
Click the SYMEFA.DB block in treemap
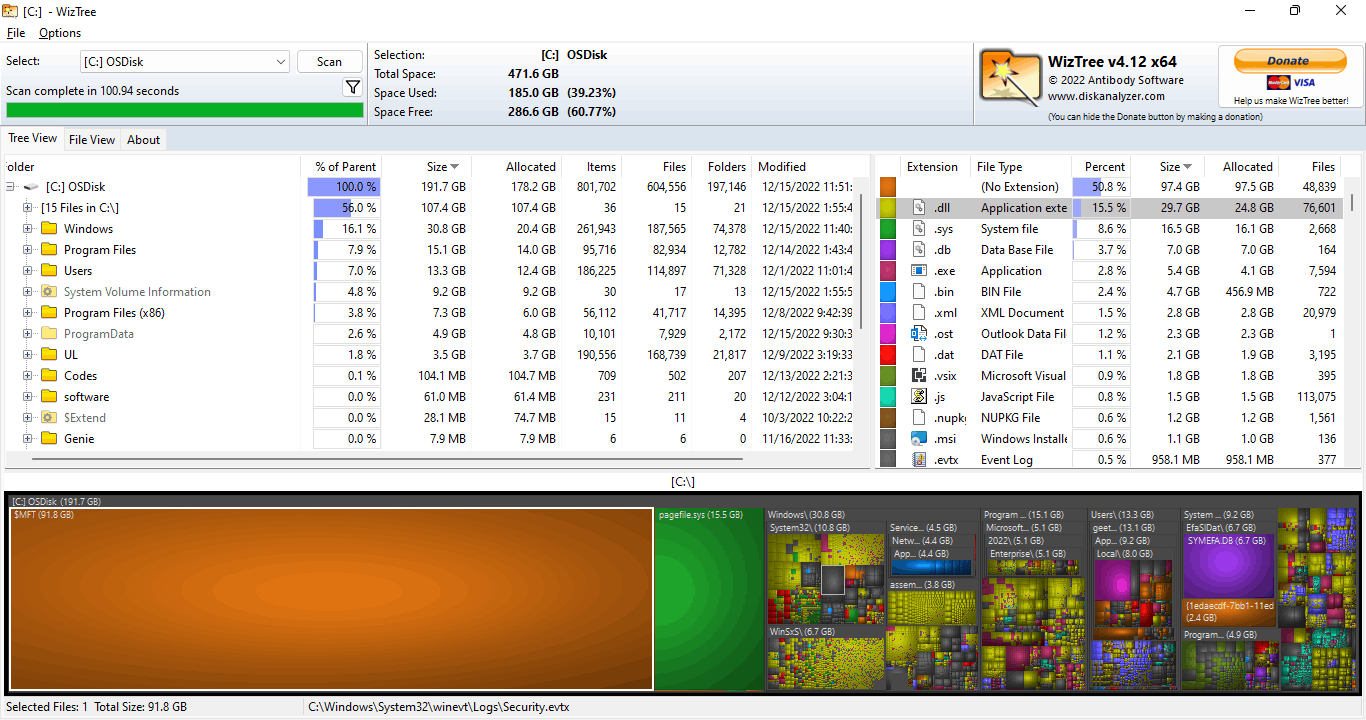(x=1229, y=565)
